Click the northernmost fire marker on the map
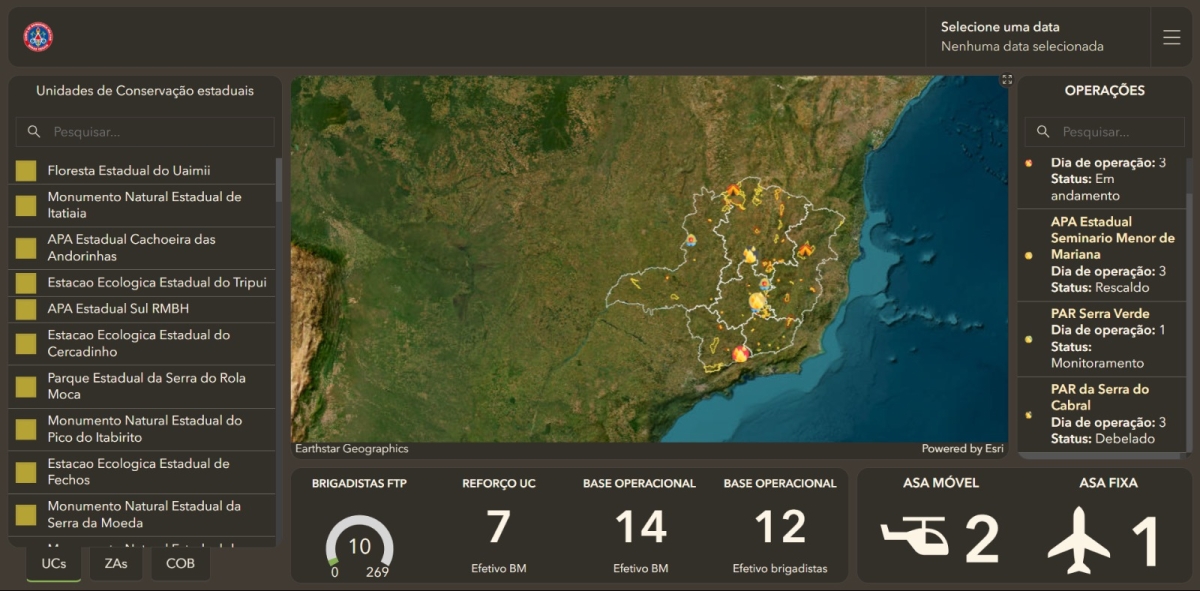Viewport: 1200px width, 591px height. [733, 190]
